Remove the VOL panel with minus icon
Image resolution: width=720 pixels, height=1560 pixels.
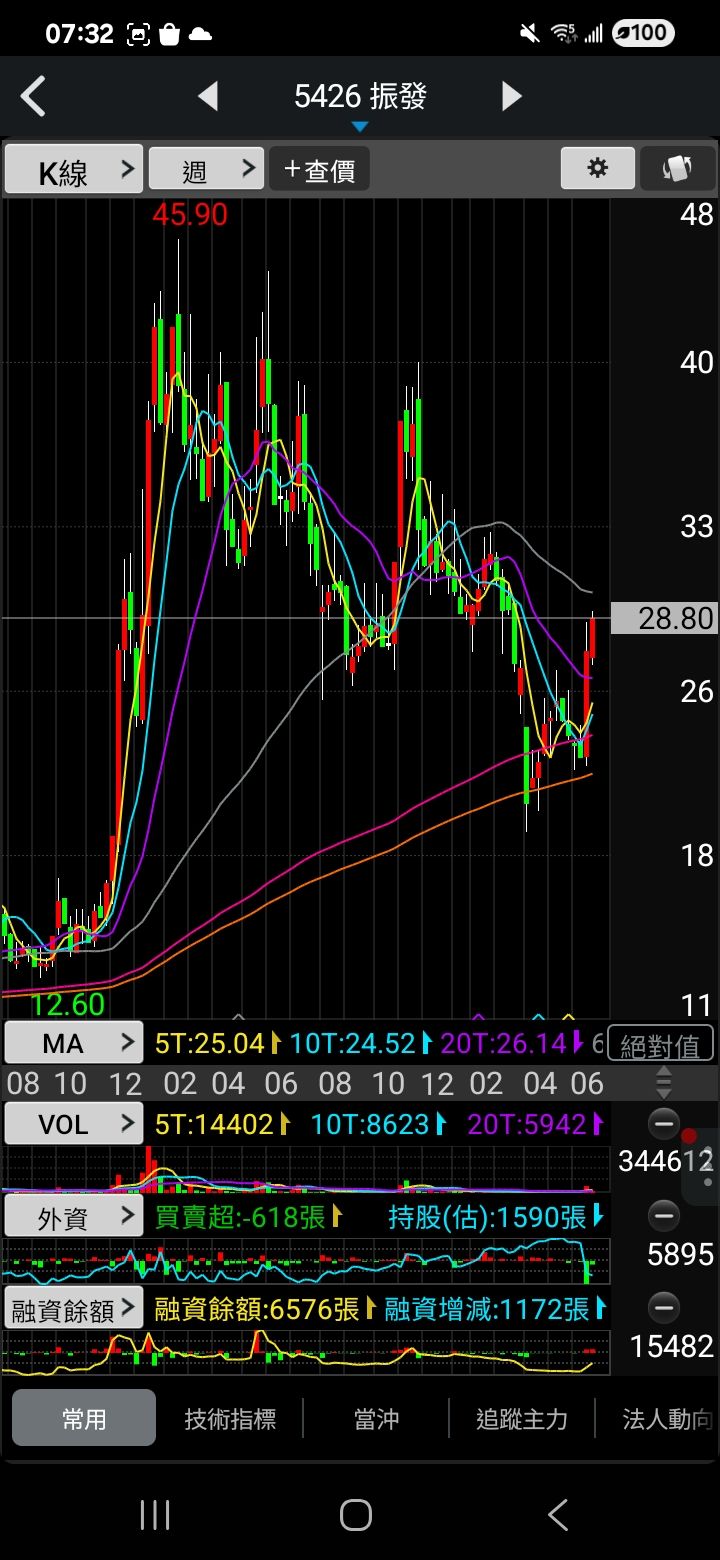point(664,1124)
